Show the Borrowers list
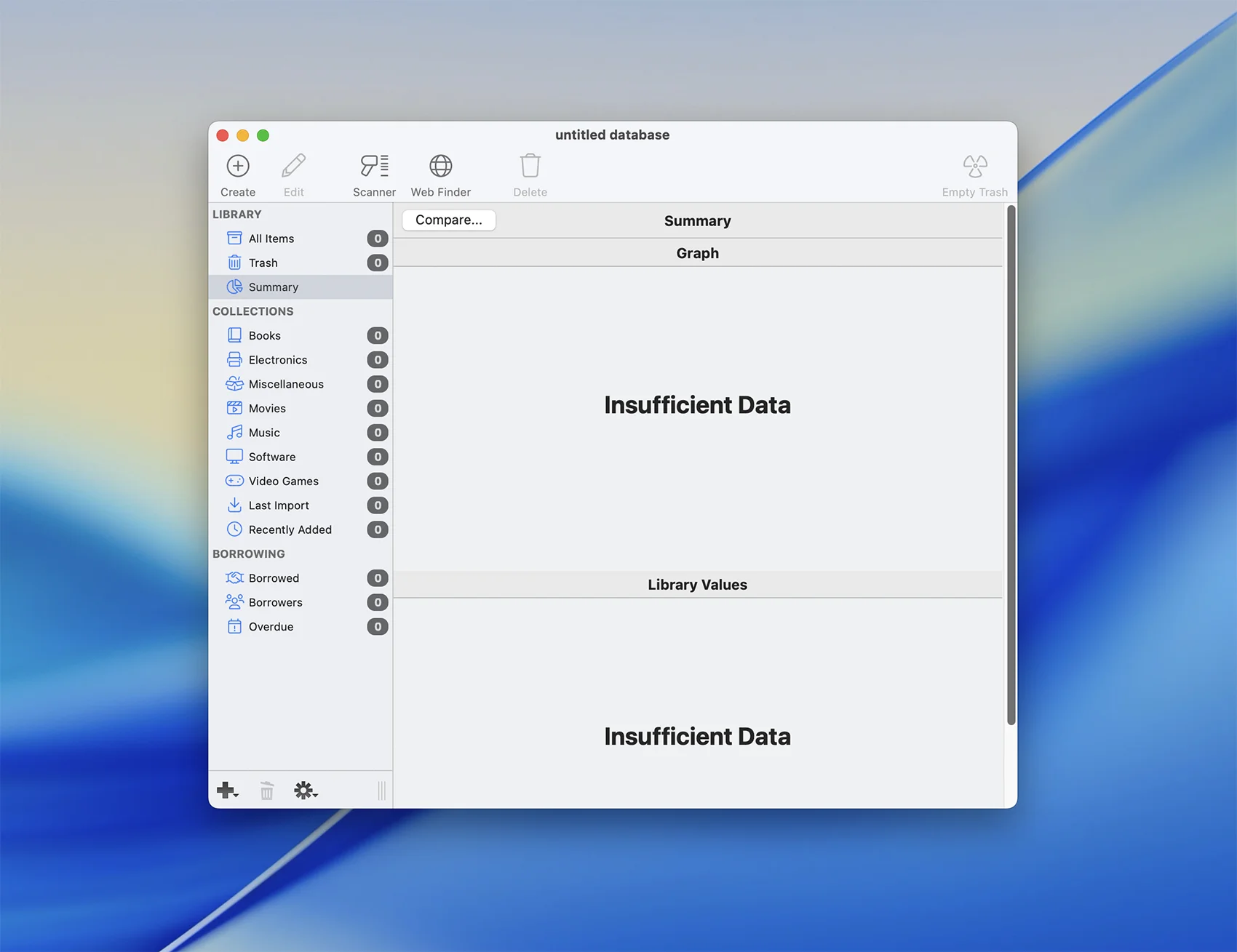 (275, 602)
